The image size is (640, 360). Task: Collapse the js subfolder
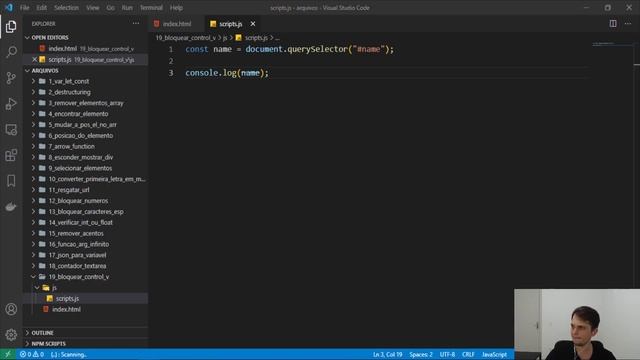point(85,288)
